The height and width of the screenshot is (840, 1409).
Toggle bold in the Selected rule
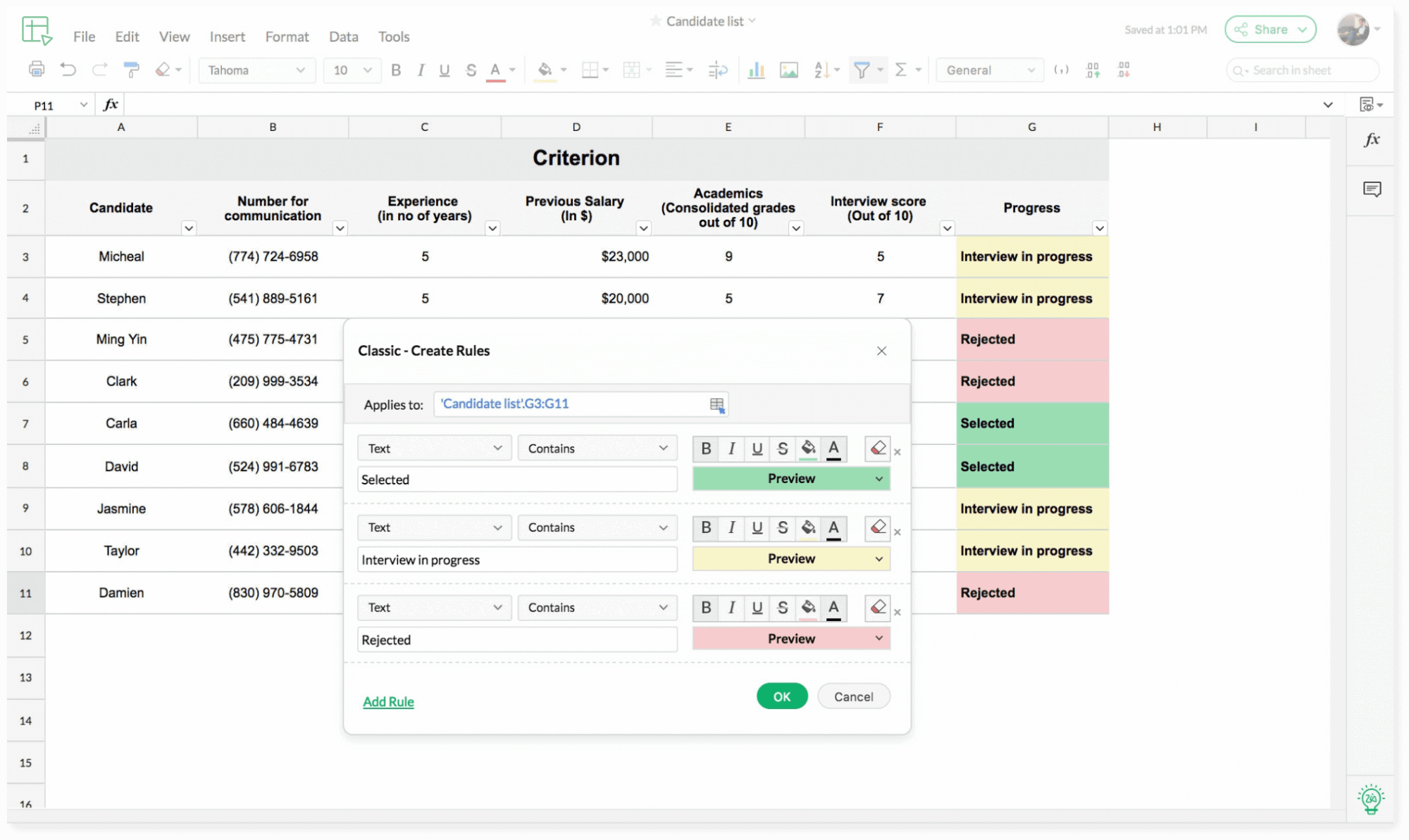coord(706,449)
